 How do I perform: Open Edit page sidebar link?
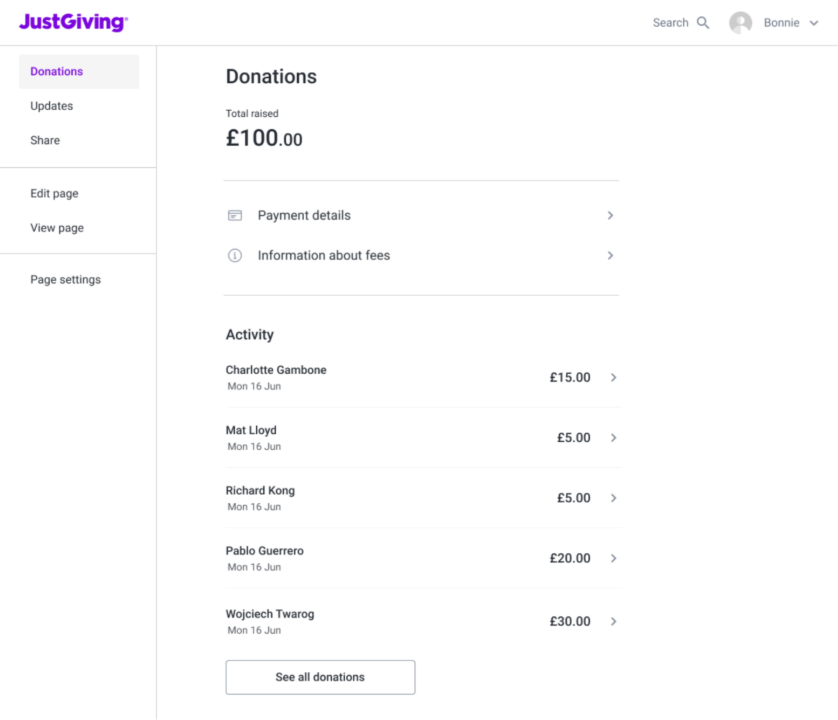(54, 194)
